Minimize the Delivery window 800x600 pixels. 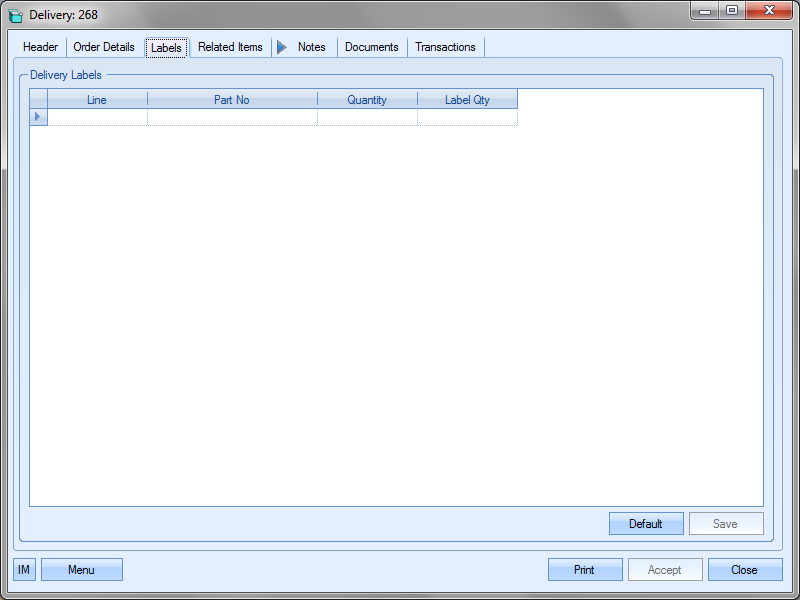pos(705,11)
